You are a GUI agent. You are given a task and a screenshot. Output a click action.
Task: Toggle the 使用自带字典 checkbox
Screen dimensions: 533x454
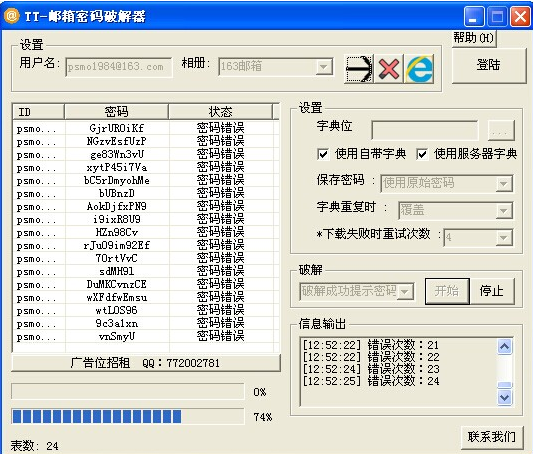(323, 154)
